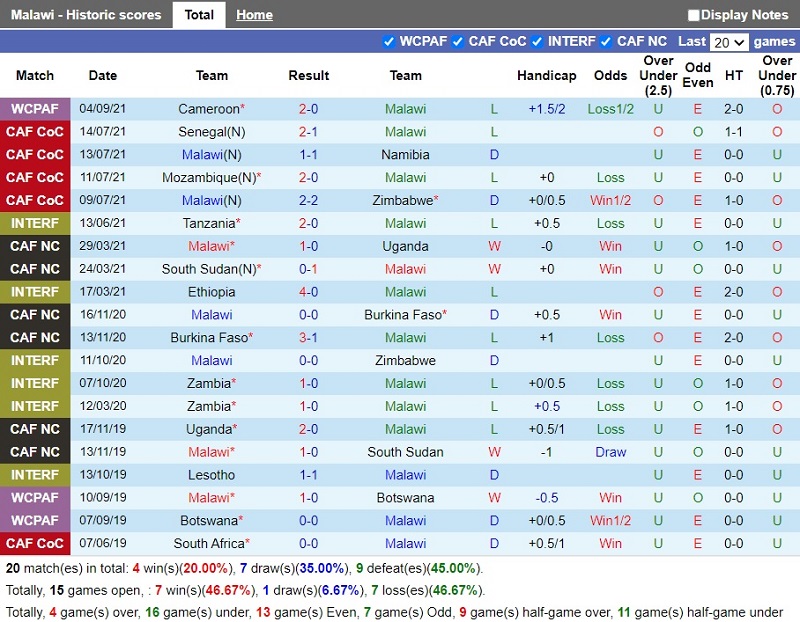Click the 2-2 result versus Zimbabwe
Screen dimensions: 800x622
click(309, 200)
